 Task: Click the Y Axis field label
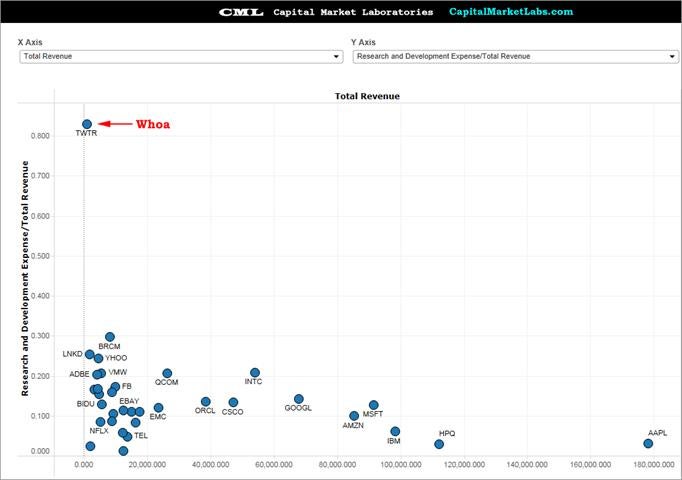click(x=363, y=42)
